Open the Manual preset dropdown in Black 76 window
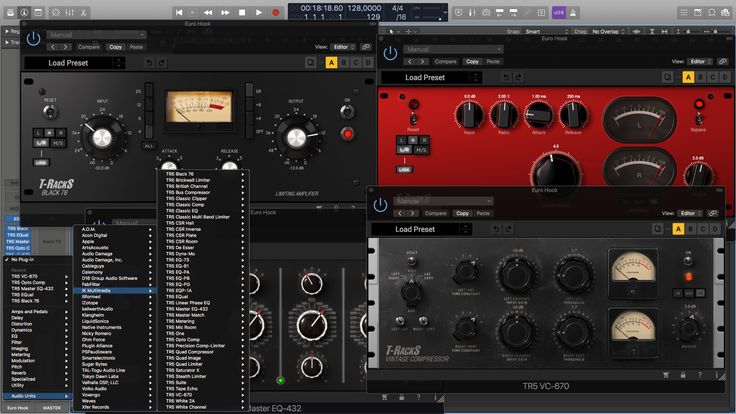This screenshot has width=736, height=414. [98, 35]
